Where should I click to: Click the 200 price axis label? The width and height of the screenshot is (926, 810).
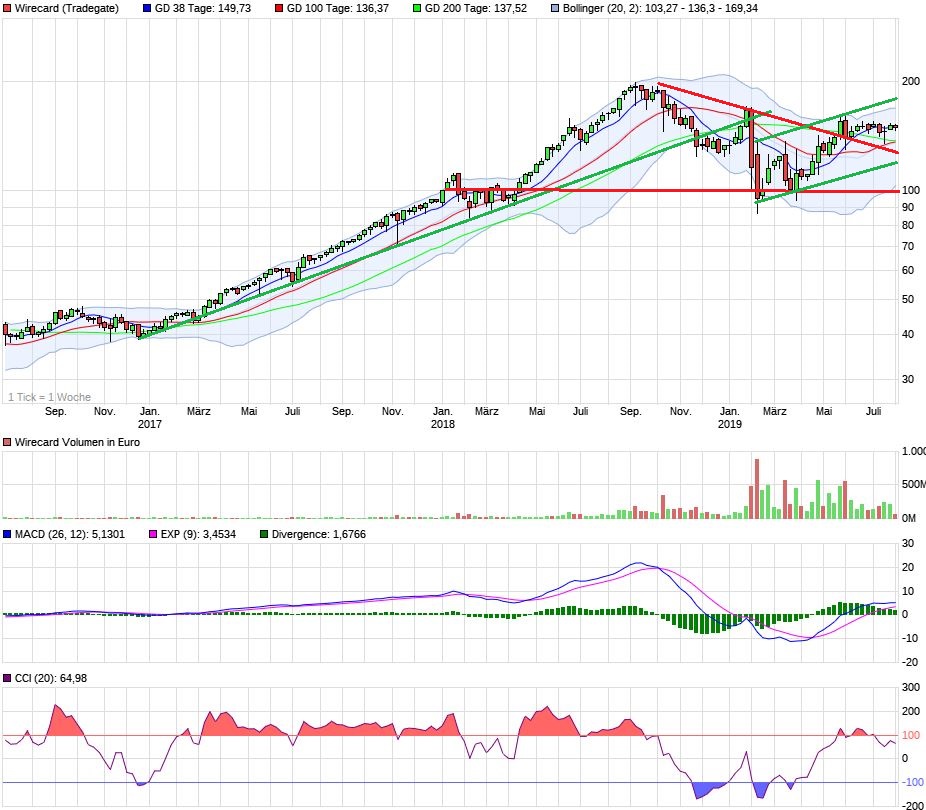911,81
